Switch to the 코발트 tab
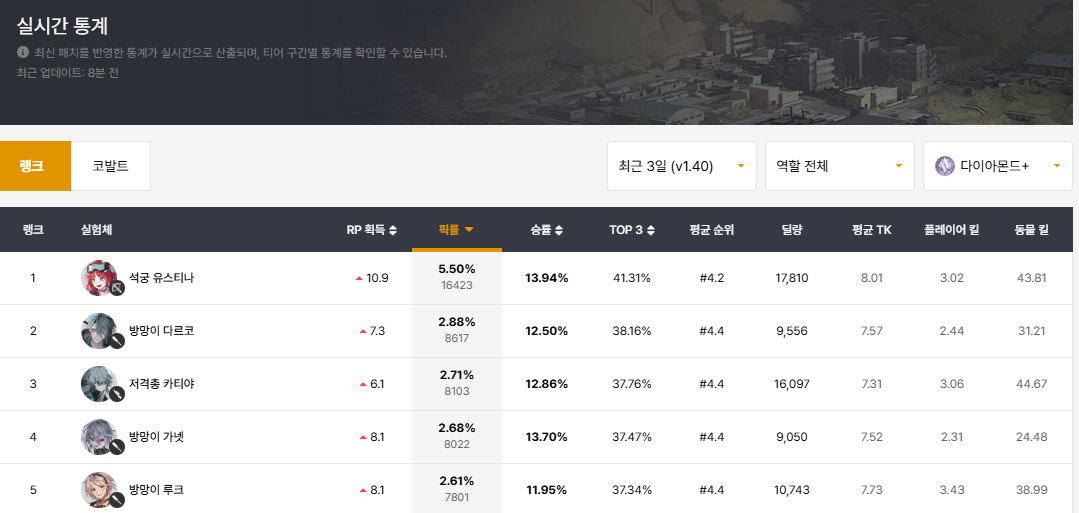1079x513 pixels. click(x=110, y=166)
